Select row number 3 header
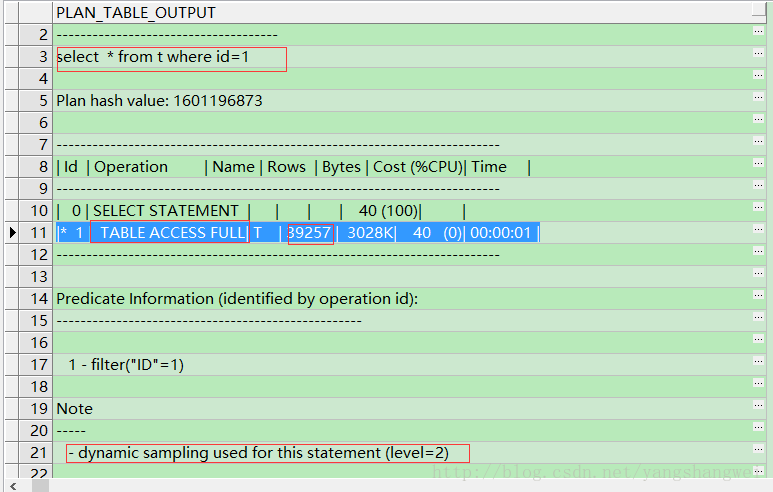773x492 pixels. pyautogui.click(x=35, y=57)
